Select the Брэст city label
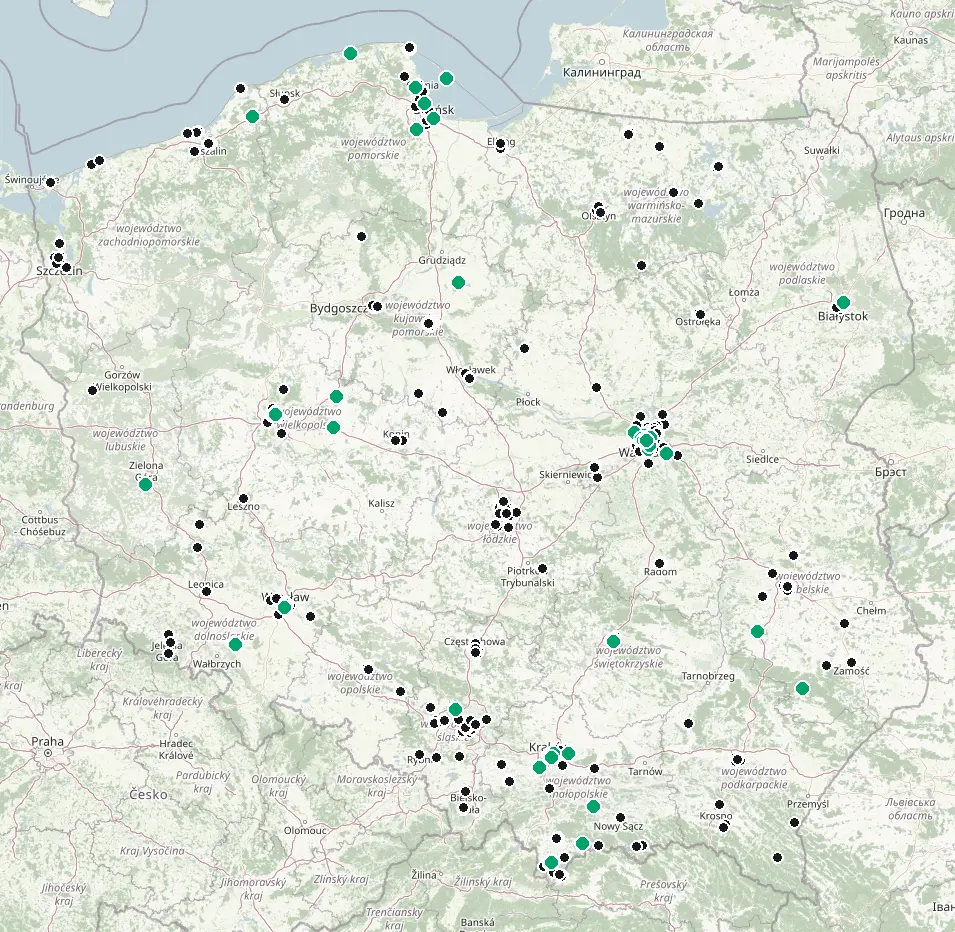 click(891, 472)
